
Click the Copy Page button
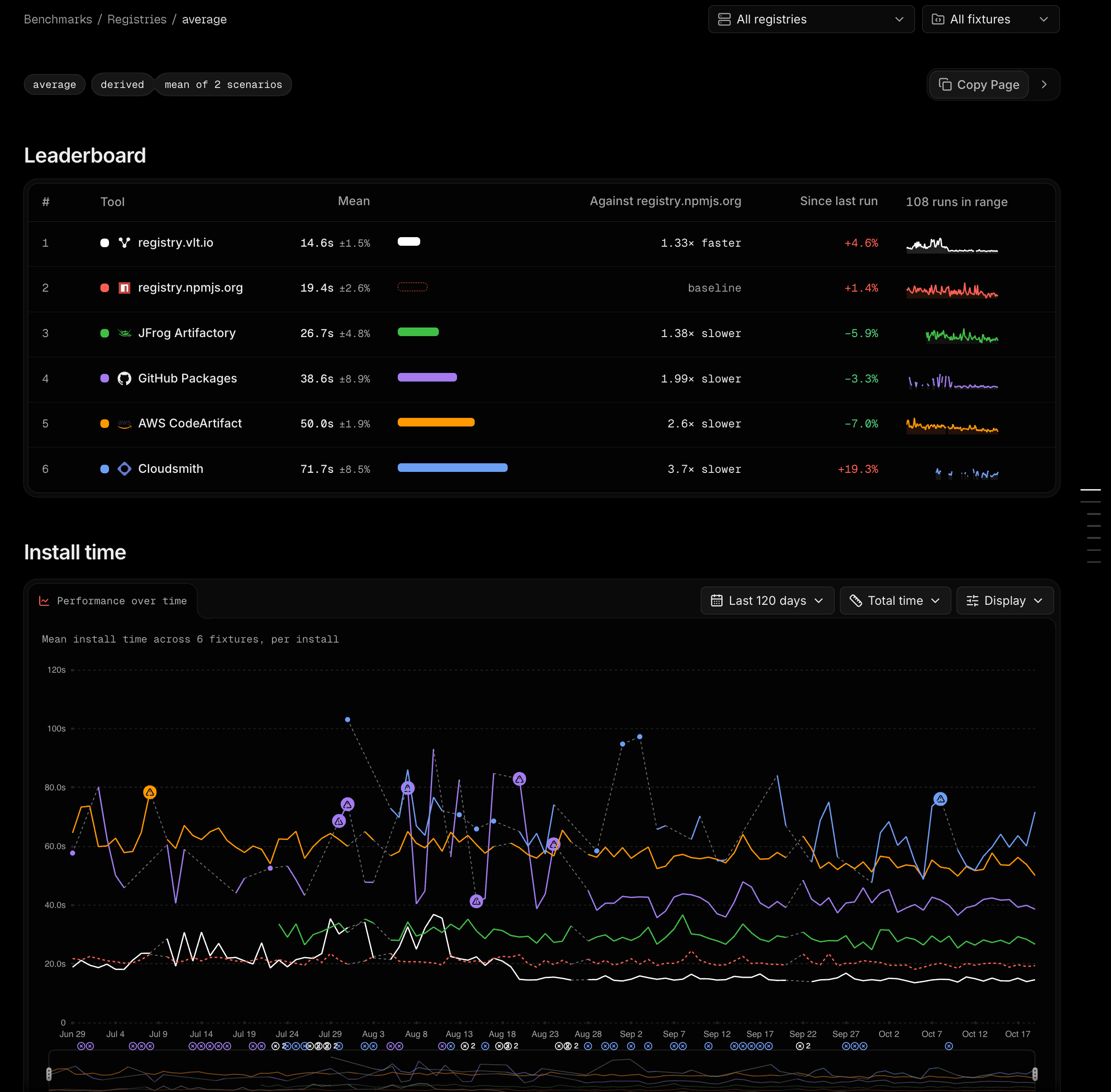click(x=979, y=85)
